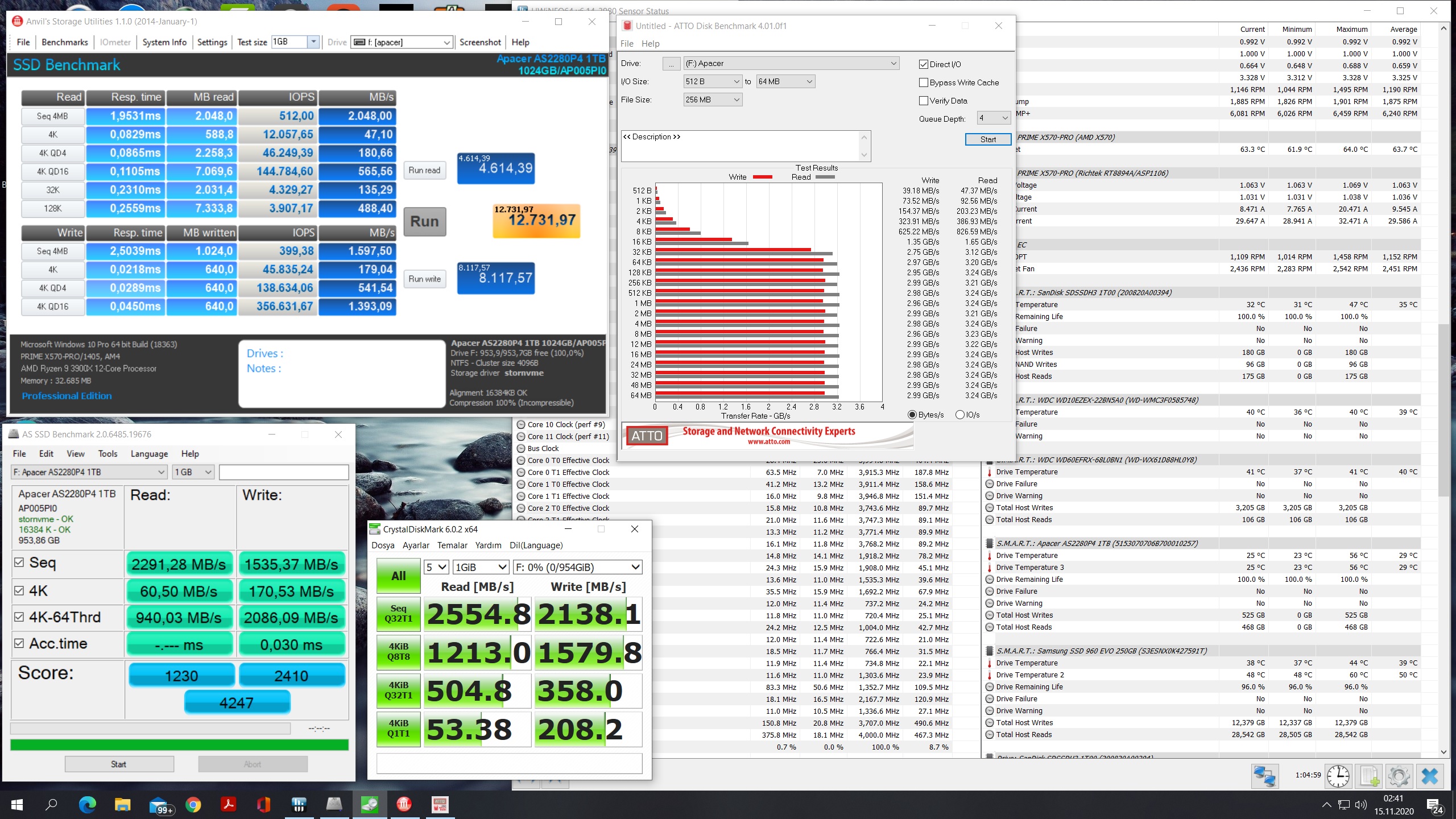Uncheck Acc.time test in AS SSD
This screenshot has width=1456, height=819.
tap(19, 643)
